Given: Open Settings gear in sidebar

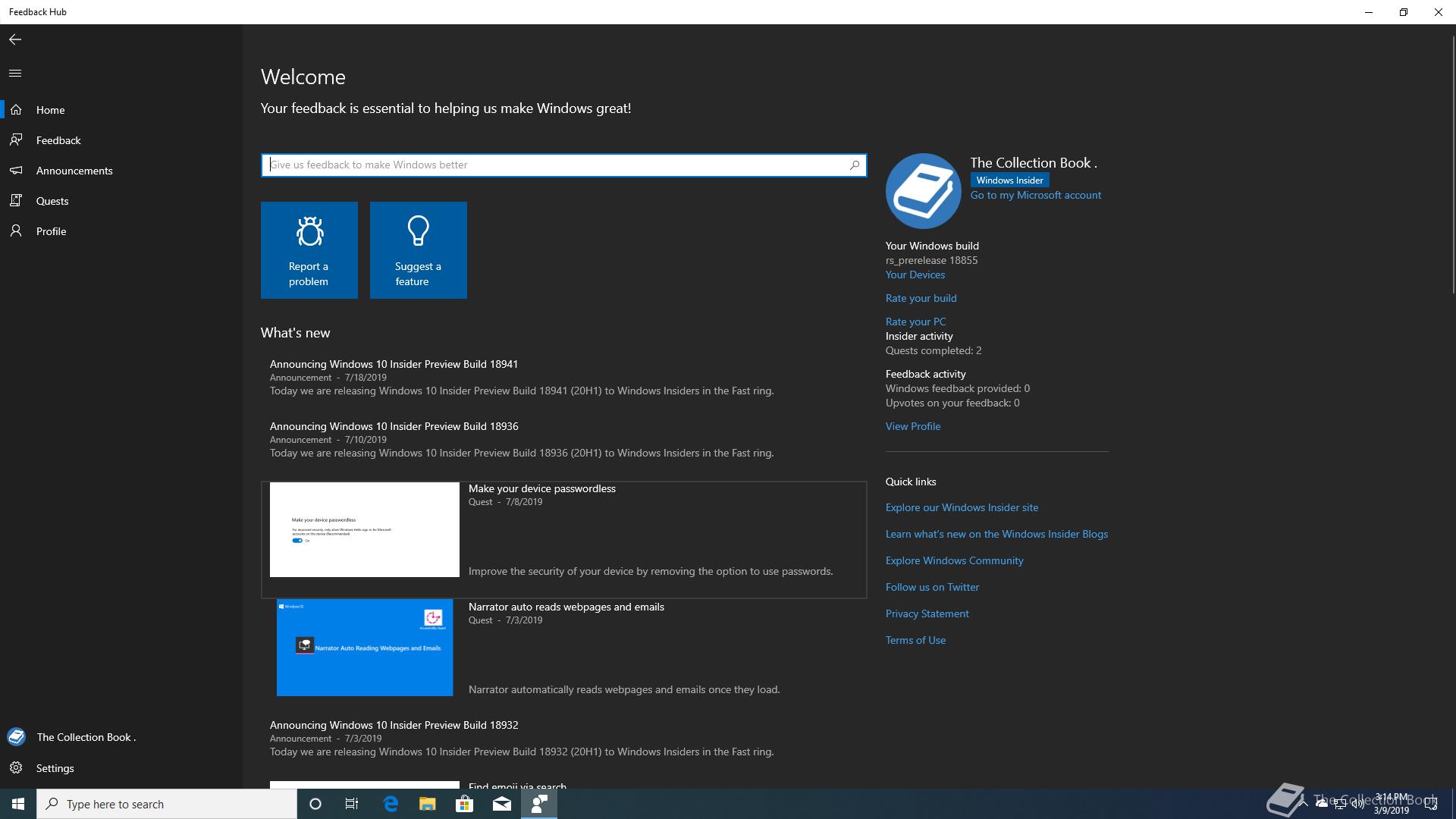Looking at the screenshot, I should point(16,768).
